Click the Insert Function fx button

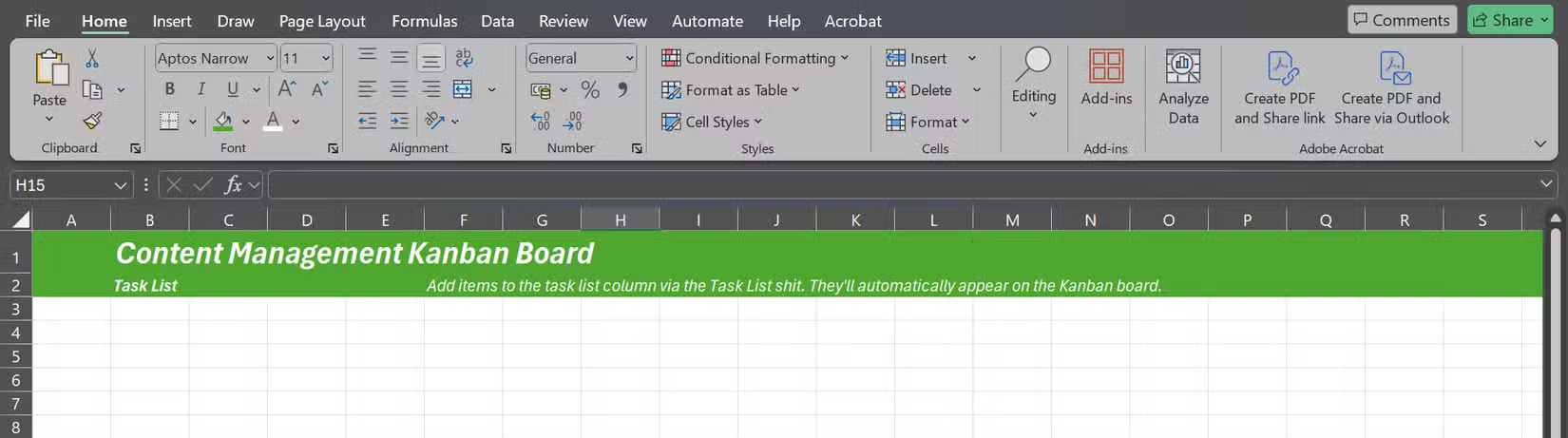coord(232,185)
